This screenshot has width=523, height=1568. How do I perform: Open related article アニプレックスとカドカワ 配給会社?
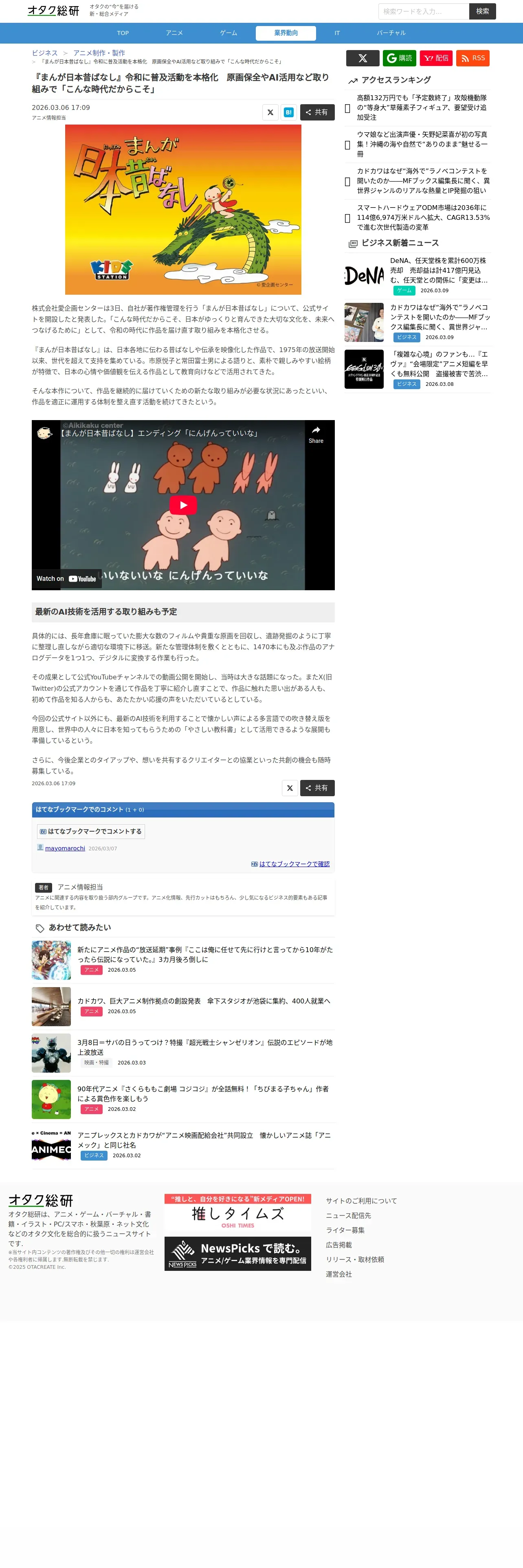tap(204, 1139)
